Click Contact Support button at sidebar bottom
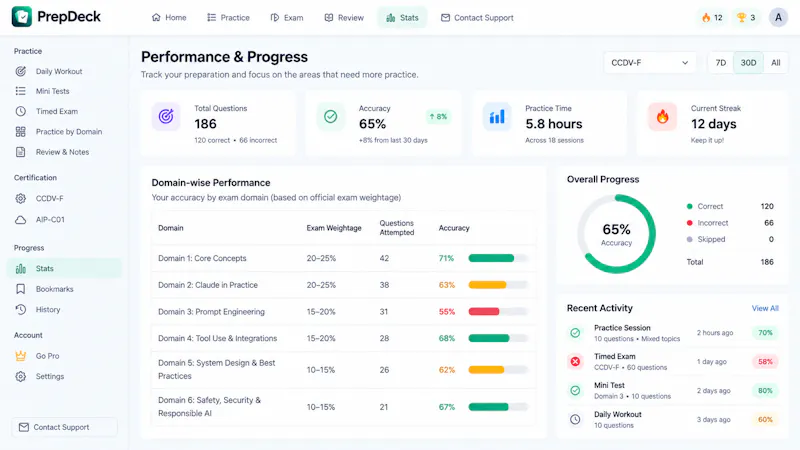The image size is (800, 450). click(x=64, y=427)
